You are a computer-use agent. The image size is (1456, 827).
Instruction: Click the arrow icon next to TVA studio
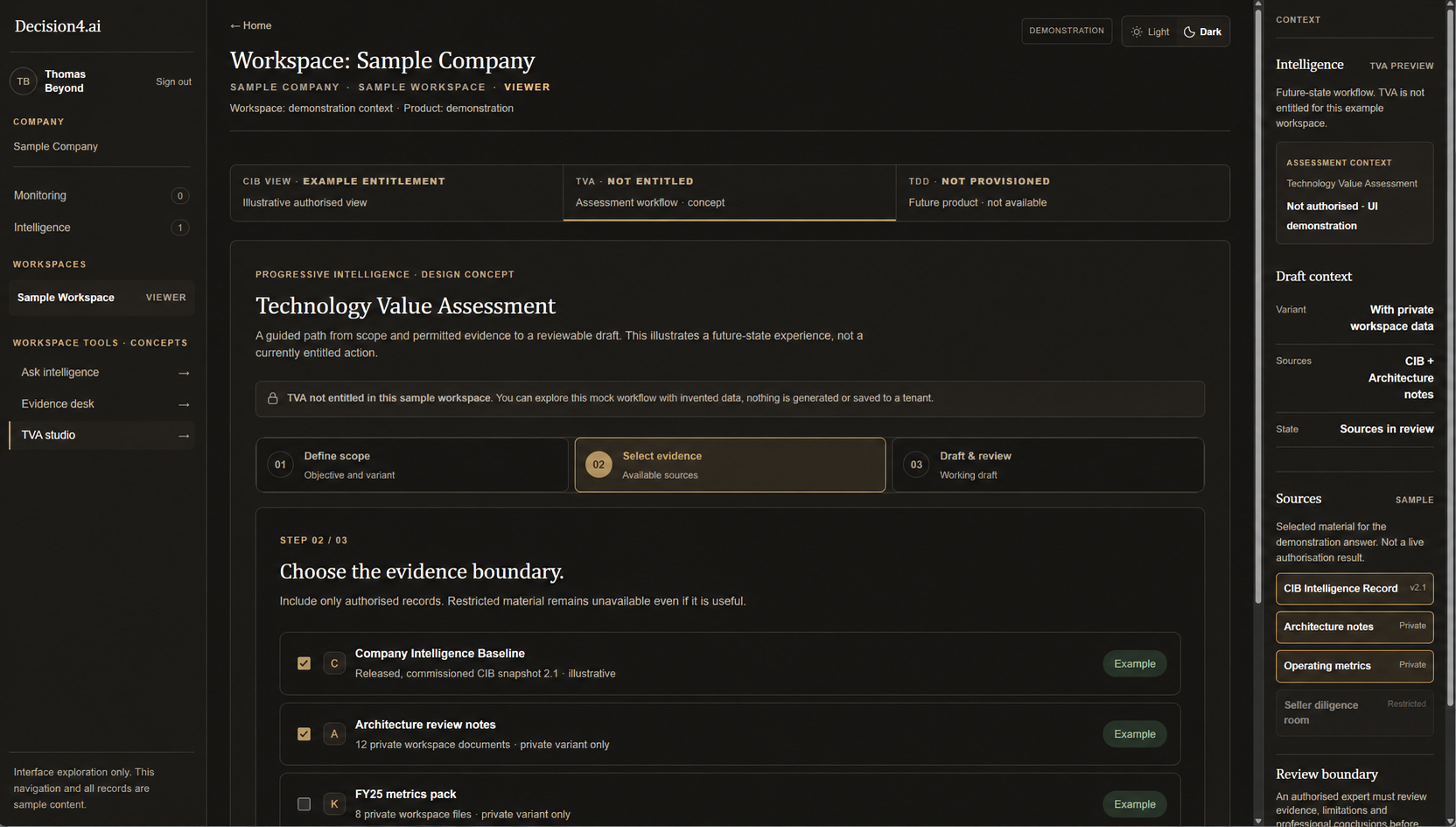click(184, 436)
